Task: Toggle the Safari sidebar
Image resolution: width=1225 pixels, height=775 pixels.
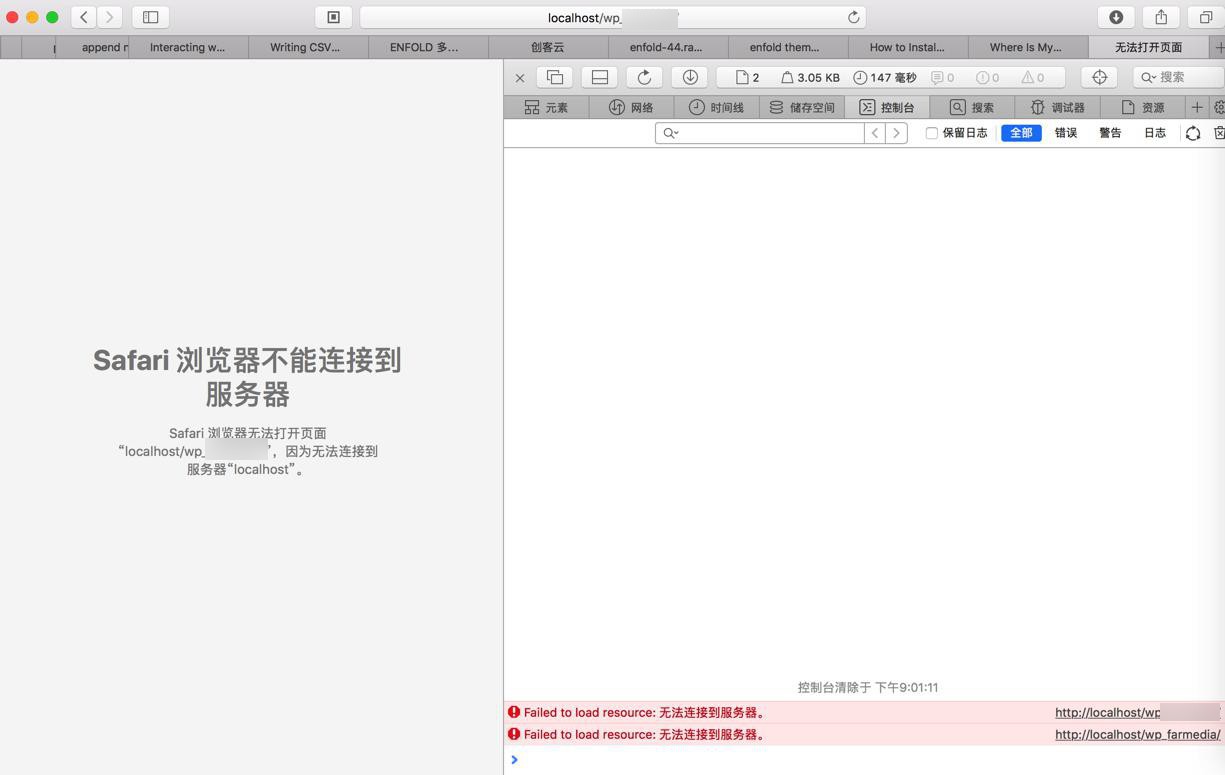Action: 151,17
